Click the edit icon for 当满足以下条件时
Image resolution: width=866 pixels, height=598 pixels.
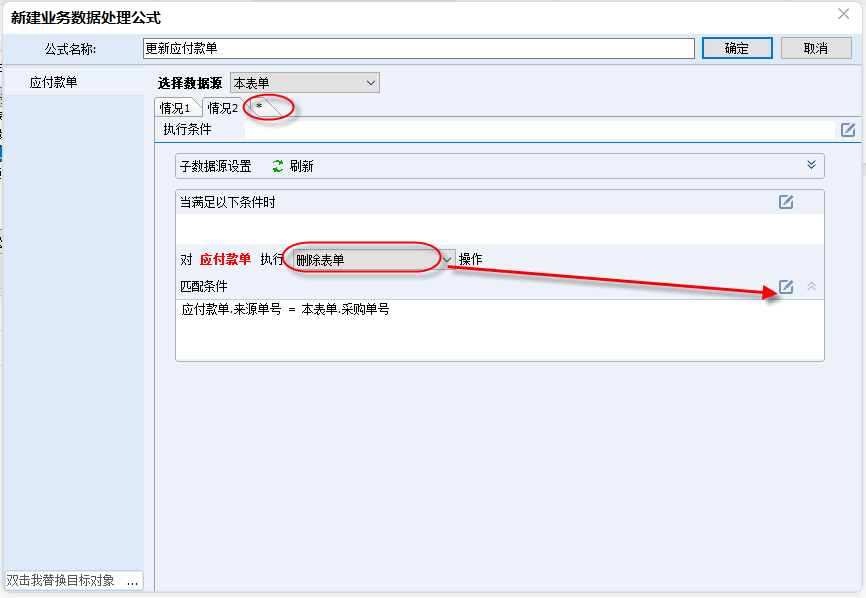(786, 202)
